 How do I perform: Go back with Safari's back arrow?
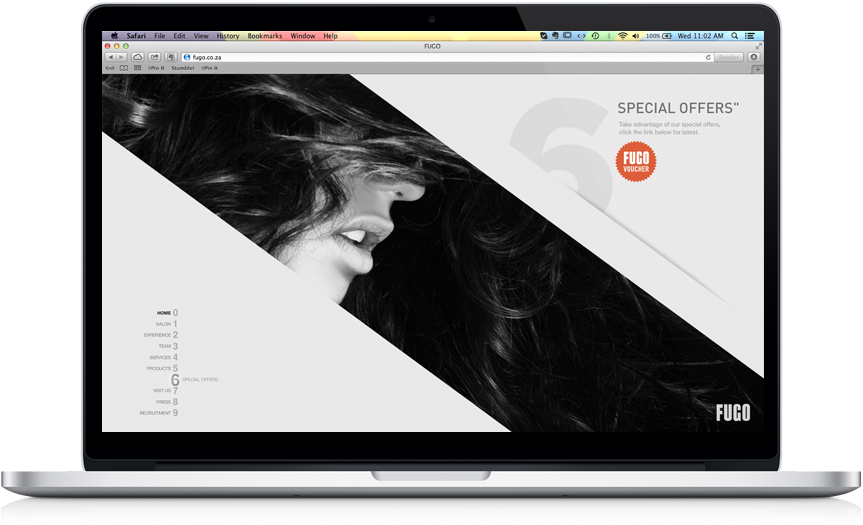(111, 57)
